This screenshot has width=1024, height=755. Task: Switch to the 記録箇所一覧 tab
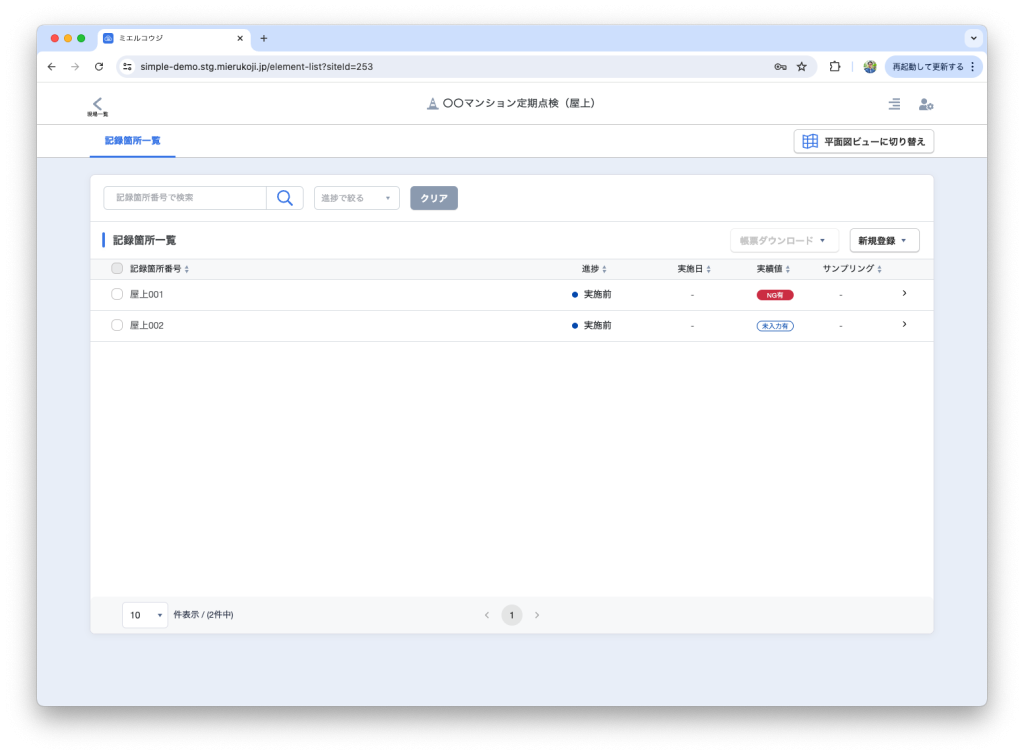132,141
